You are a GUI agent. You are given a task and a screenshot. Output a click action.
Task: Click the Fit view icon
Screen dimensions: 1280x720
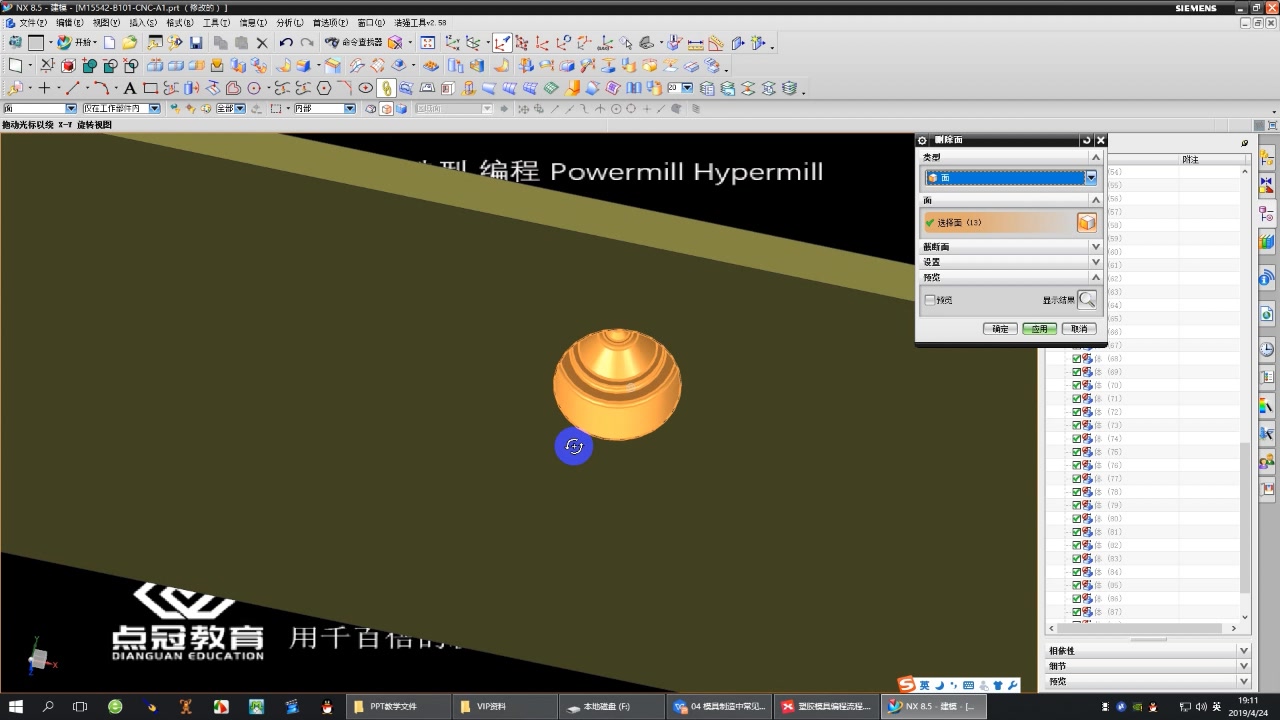pos(428,43)
